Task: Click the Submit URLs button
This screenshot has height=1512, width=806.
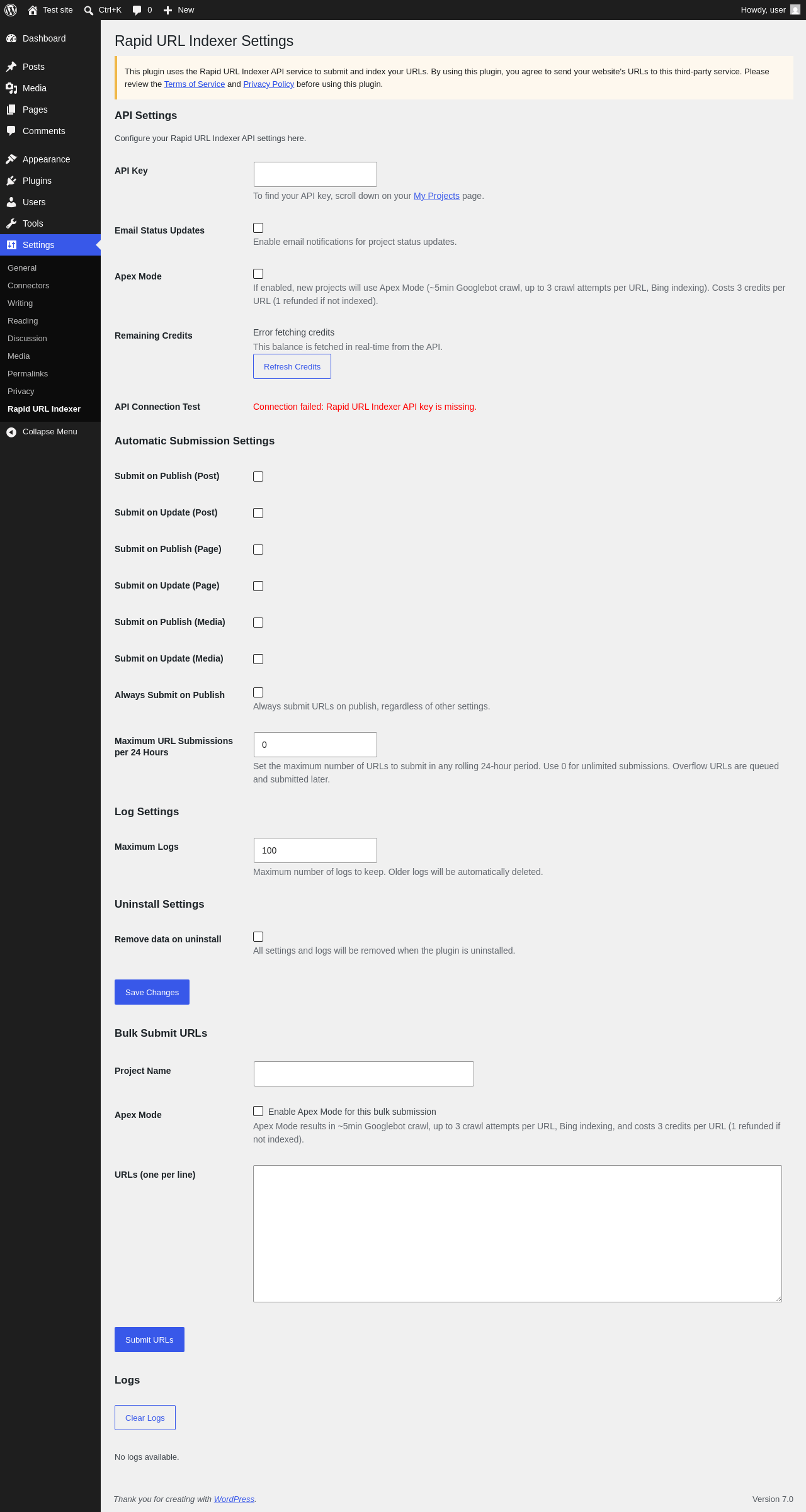Action: [x=149, y=1340]
